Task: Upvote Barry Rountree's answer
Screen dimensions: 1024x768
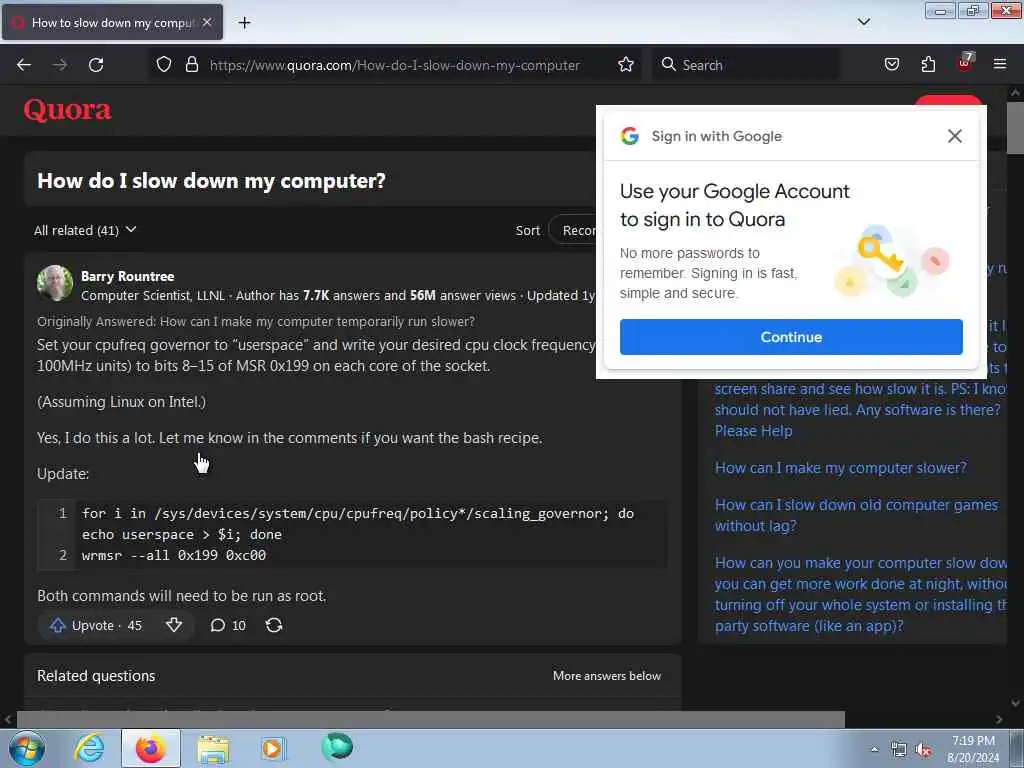Action: click(96, 626)
